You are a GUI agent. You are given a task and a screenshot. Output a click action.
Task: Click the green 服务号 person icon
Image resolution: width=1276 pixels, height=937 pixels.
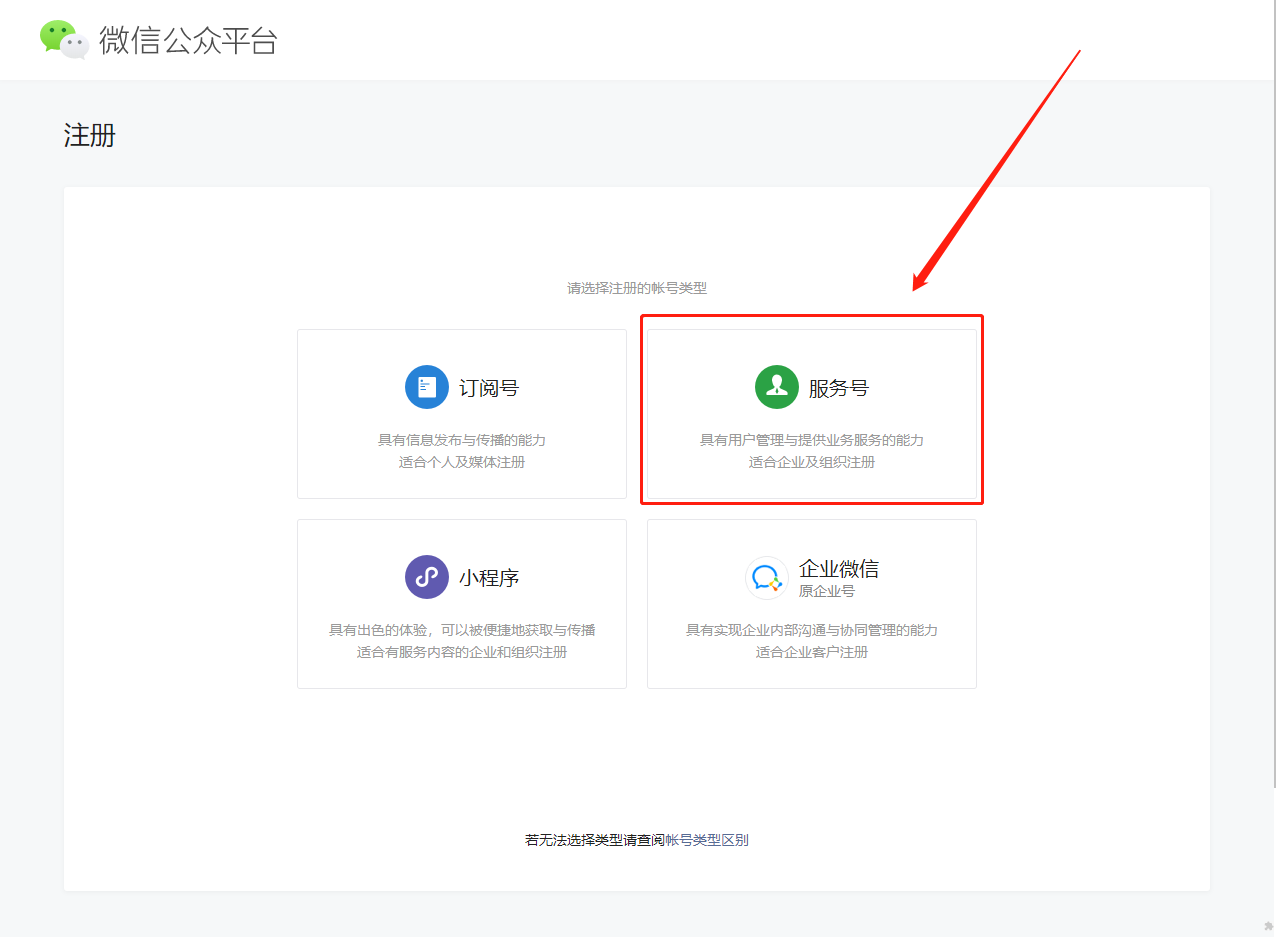[777, 387]
